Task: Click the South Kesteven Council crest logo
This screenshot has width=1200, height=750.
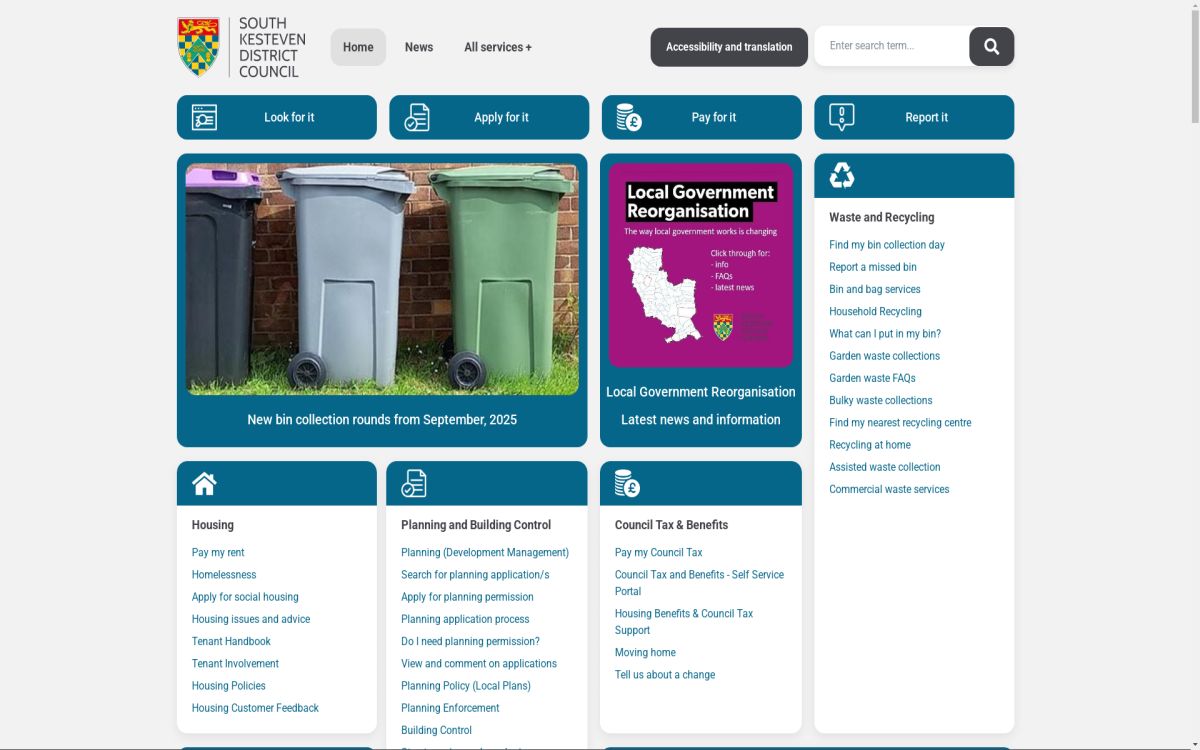Action: point(197,46)
